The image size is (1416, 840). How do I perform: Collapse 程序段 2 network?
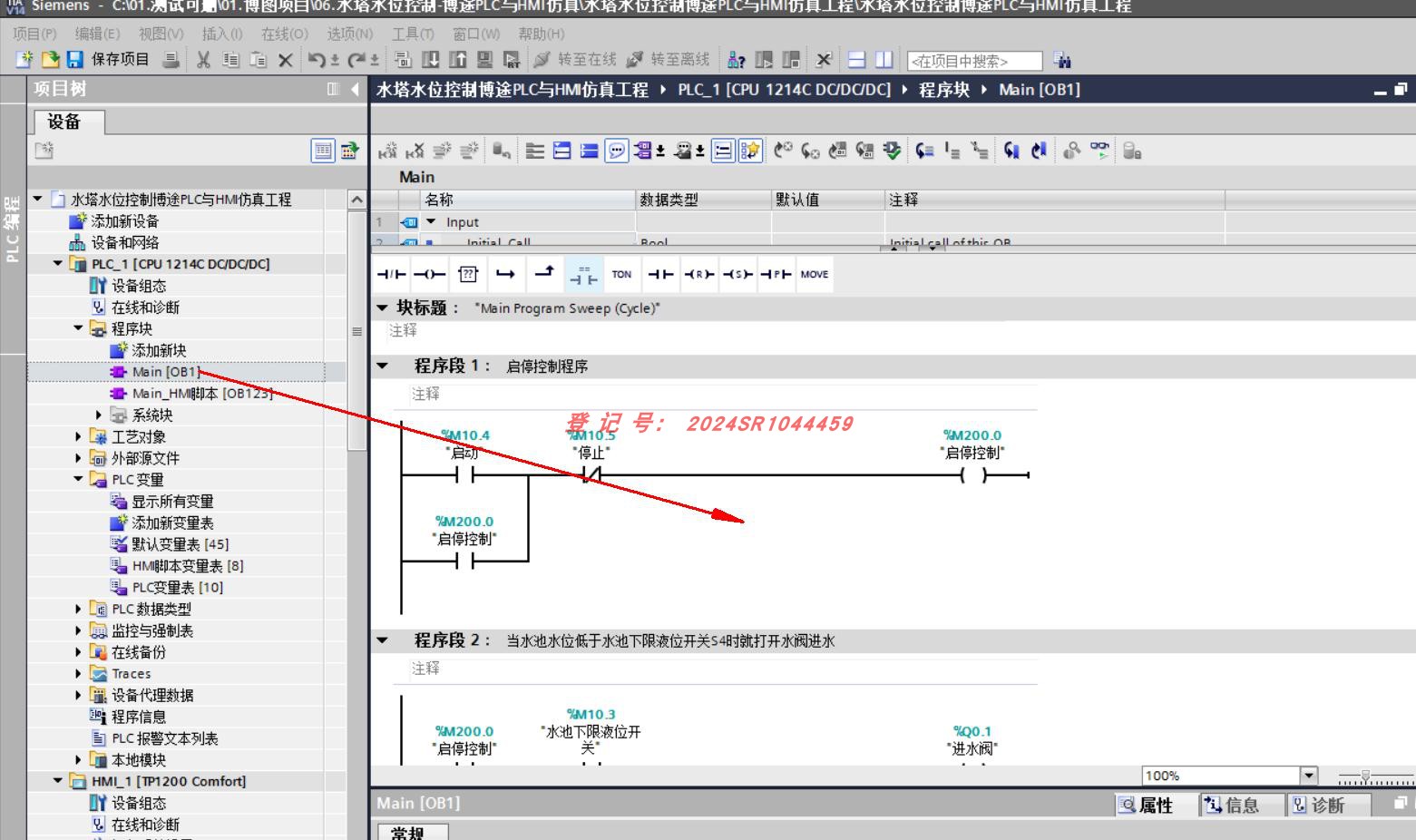[382, 640]
